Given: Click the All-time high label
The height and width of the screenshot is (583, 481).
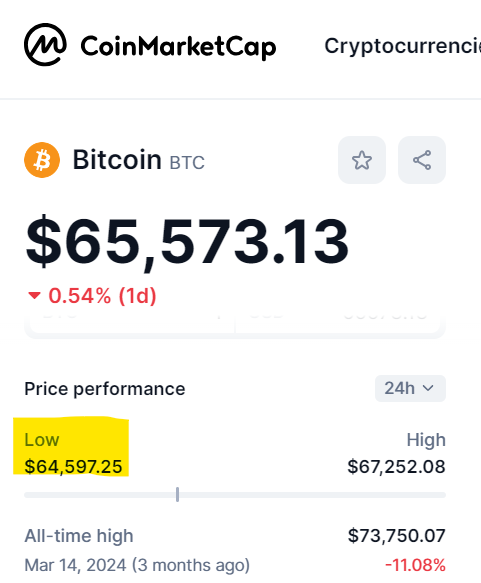Looking at the screenshot, I should point(79,536).
